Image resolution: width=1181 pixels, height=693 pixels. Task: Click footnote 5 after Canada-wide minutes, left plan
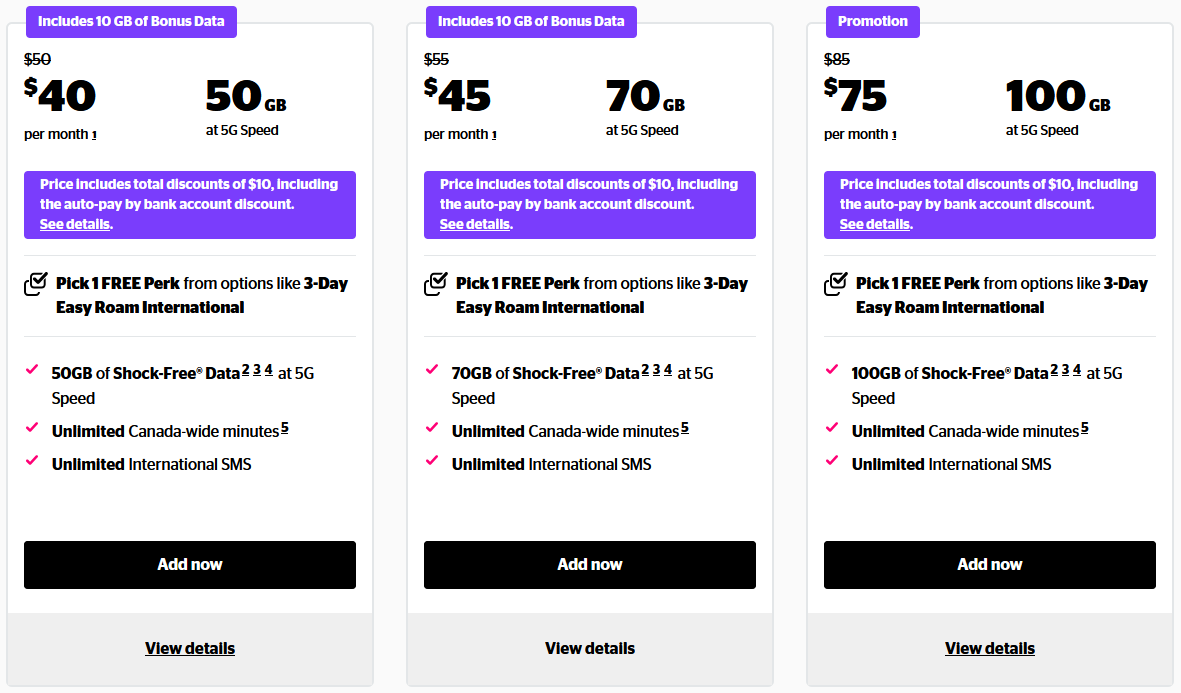(285, 426)
